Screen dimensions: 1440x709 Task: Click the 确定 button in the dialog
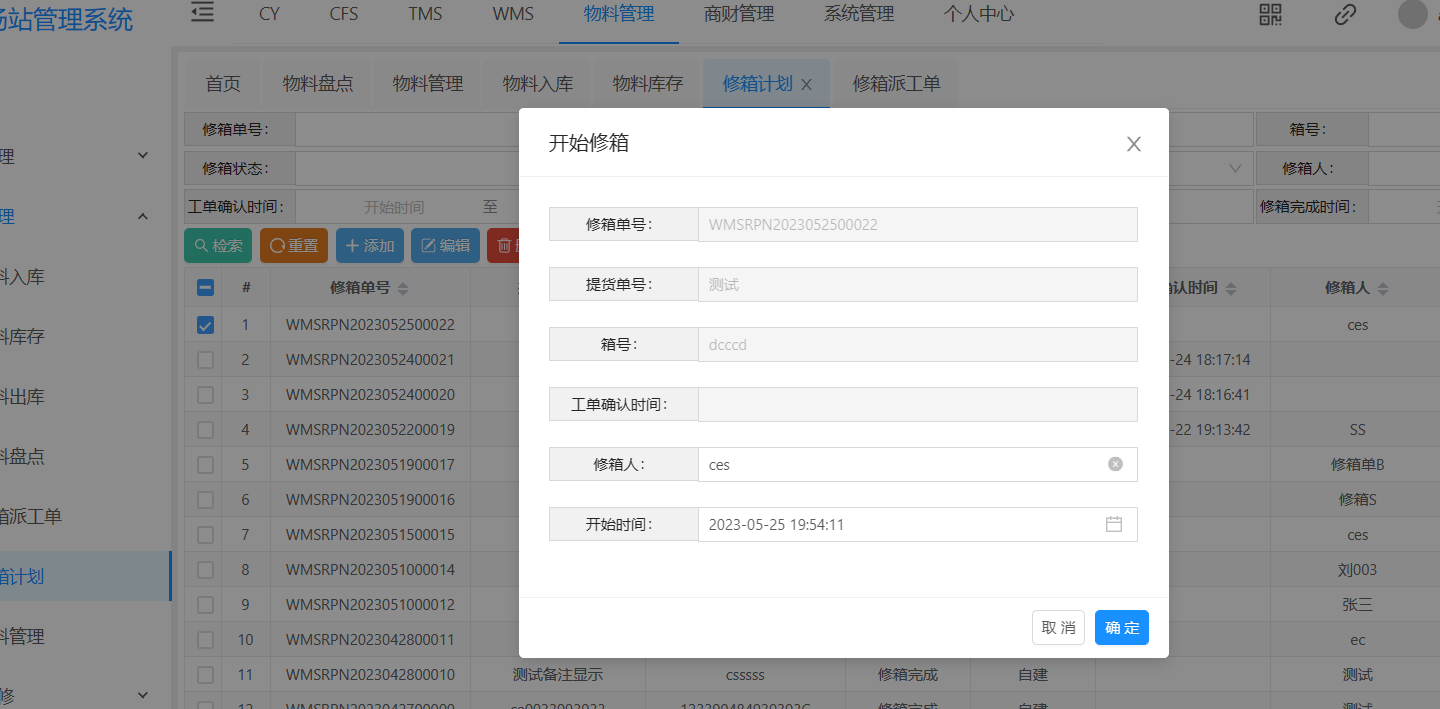1121,628
